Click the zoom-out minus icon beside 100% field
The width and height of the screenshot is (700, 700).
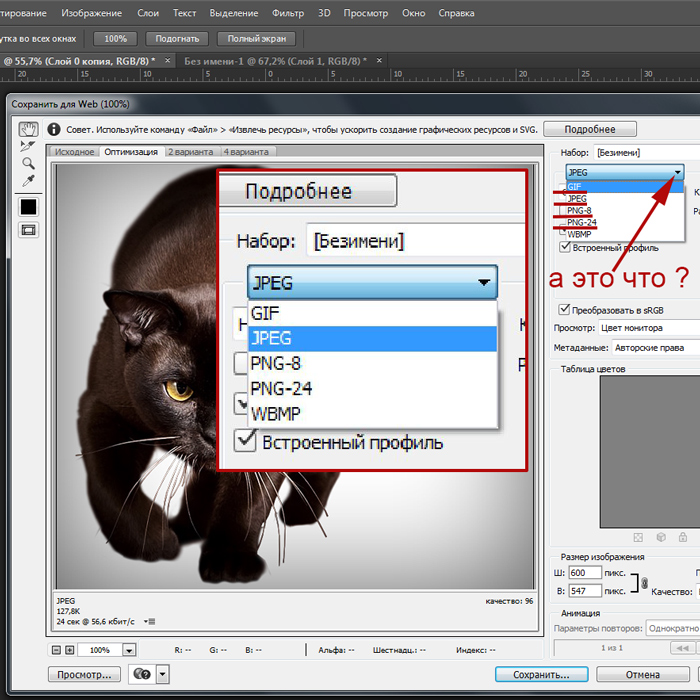coord(56,650)
